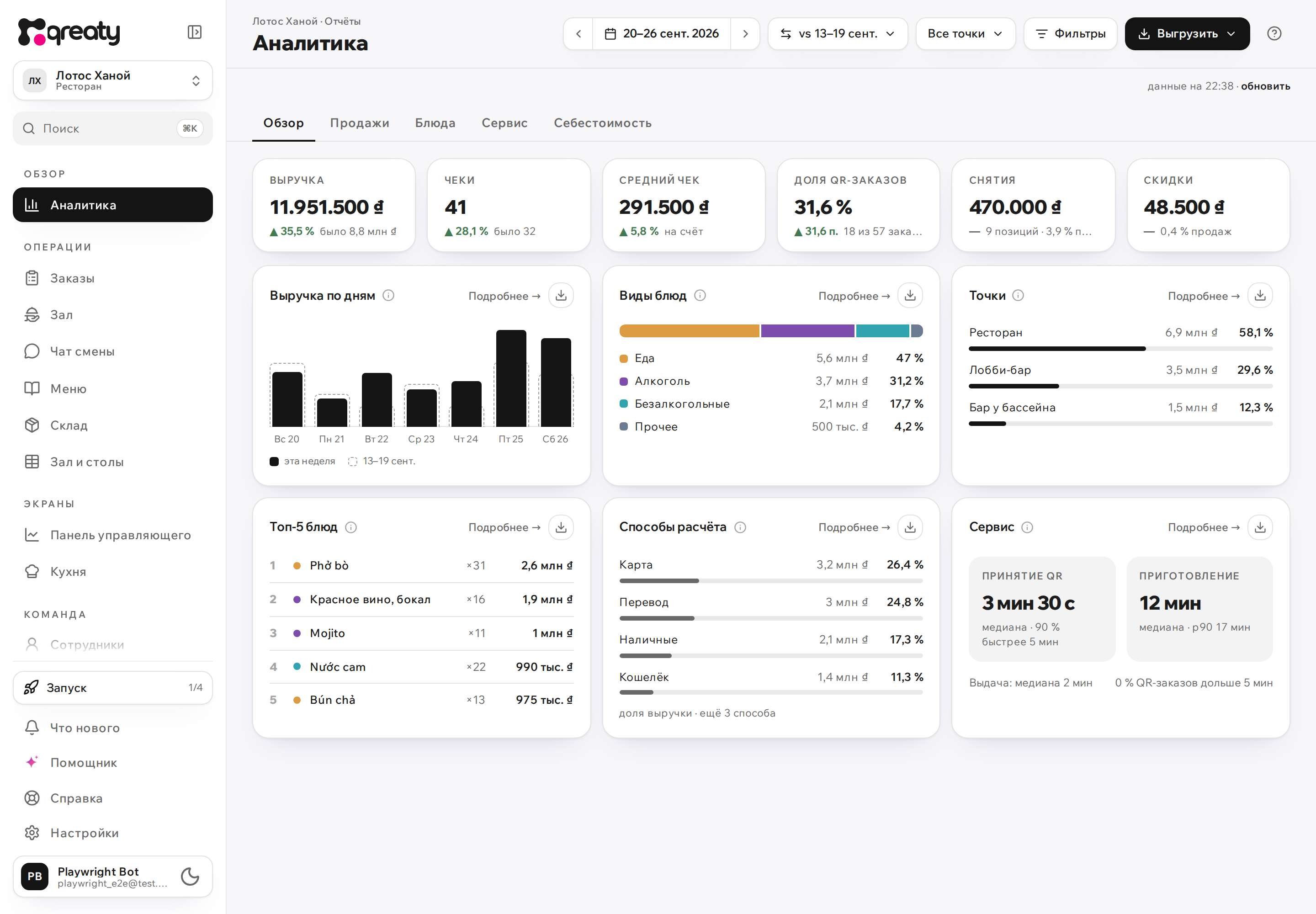Open the Фильтры button
Image resolution: width=1316 pixels, height=914 pixels.
coord(1070,34)
